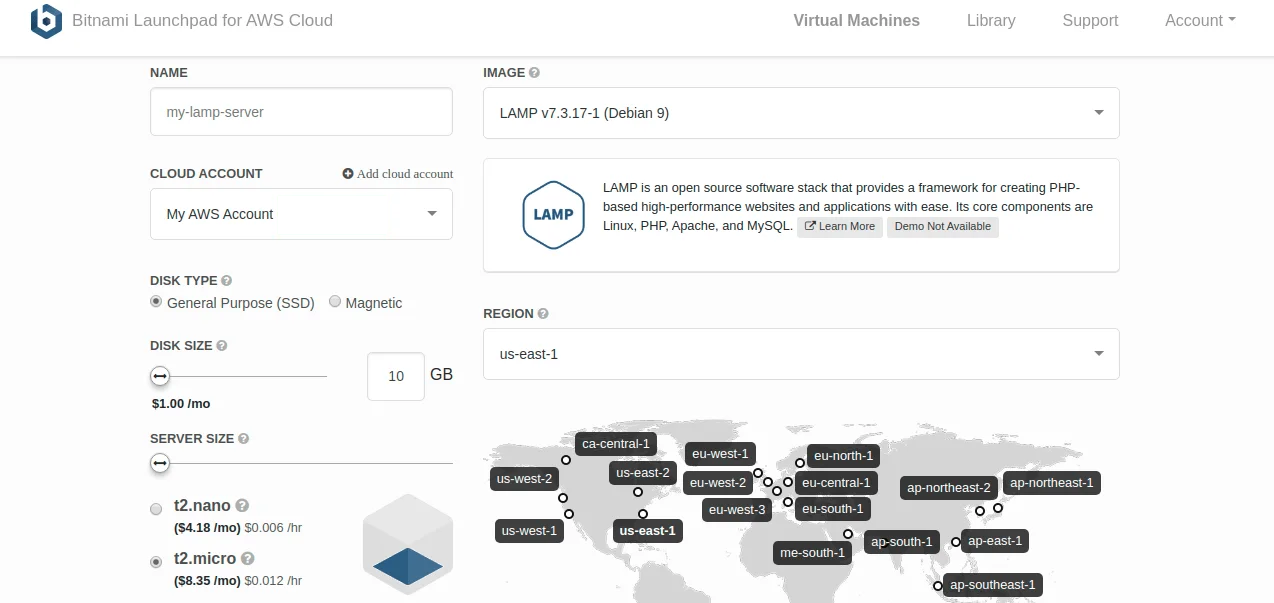
Task: Expand the REGION dropdown set to us-east-1
Action: coord(800,354)
